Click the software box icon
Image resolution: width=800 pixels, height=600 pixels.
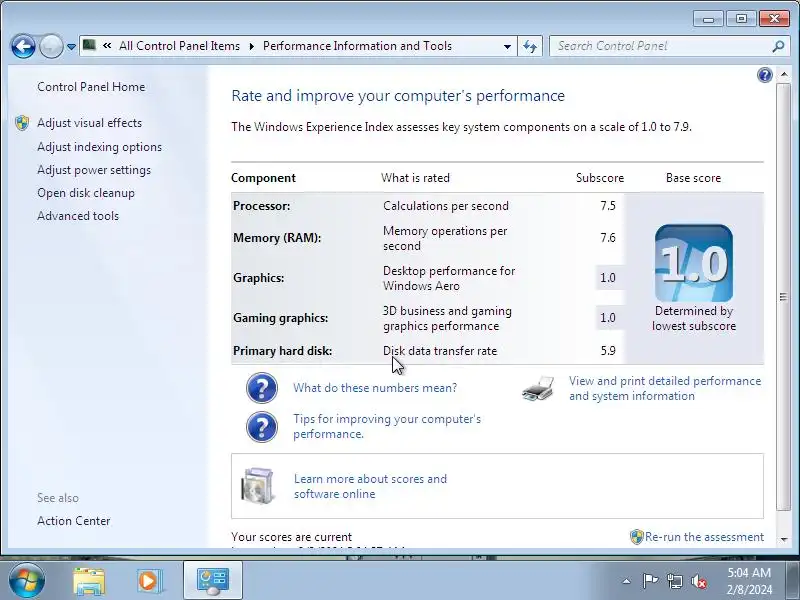click(258, 486)
